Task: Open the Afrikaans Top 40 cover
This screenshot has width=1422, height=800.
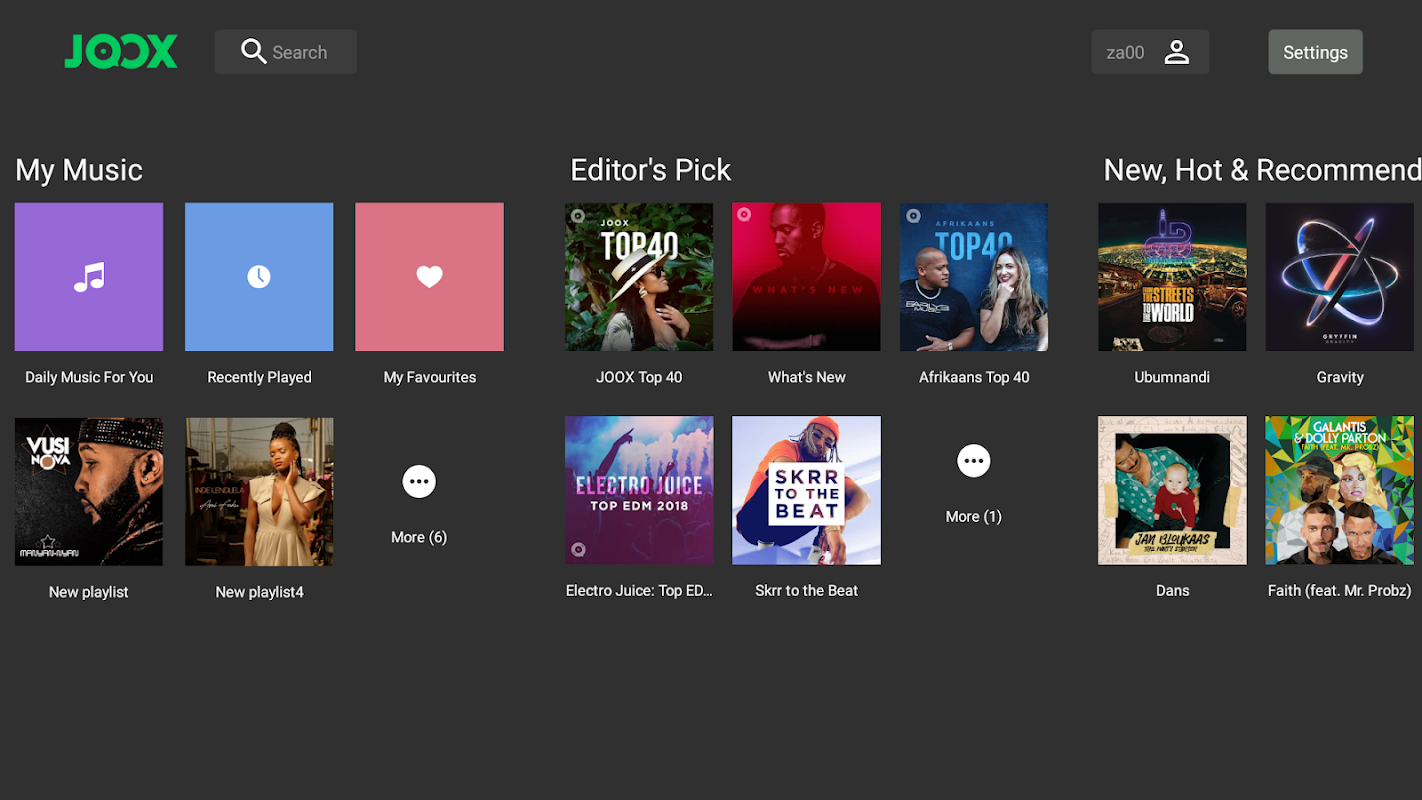Action: [x=974, y=277]
